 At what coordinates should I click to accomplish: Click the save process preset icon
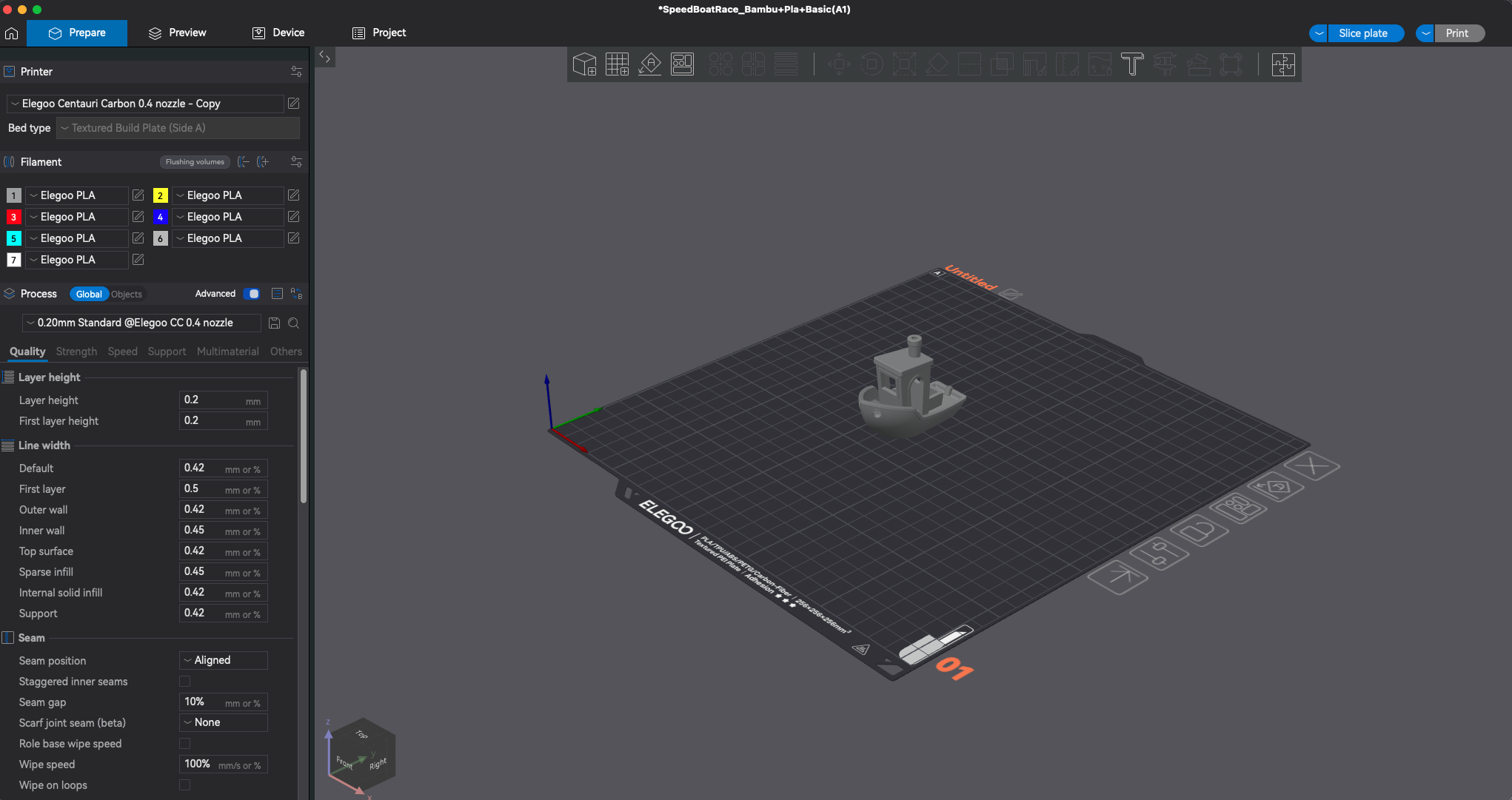274,323
